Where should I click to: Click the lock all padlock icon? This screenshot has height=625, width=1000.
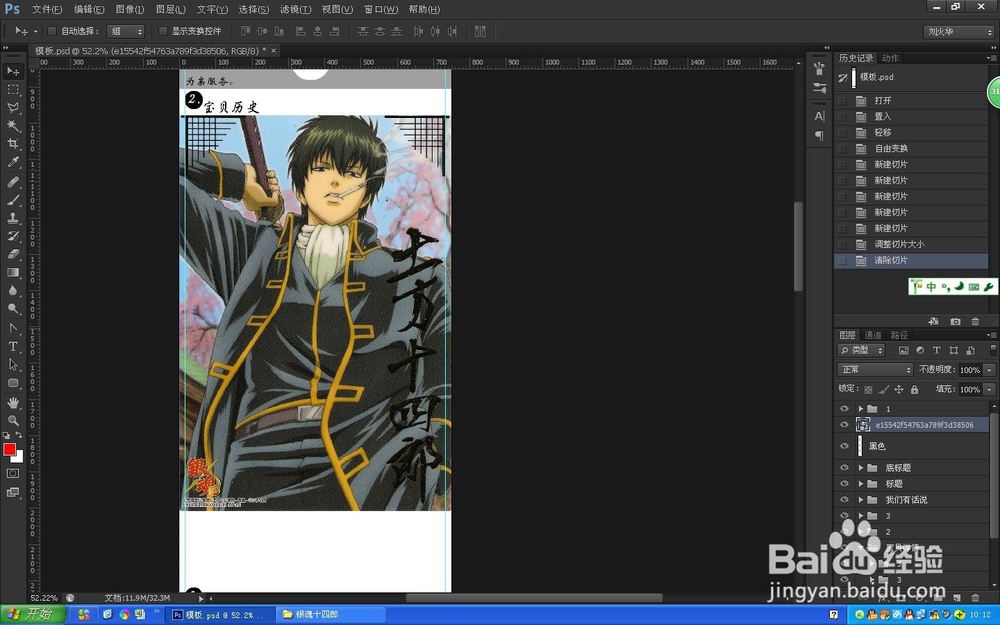pyautogui.click(x=915, y=389)
